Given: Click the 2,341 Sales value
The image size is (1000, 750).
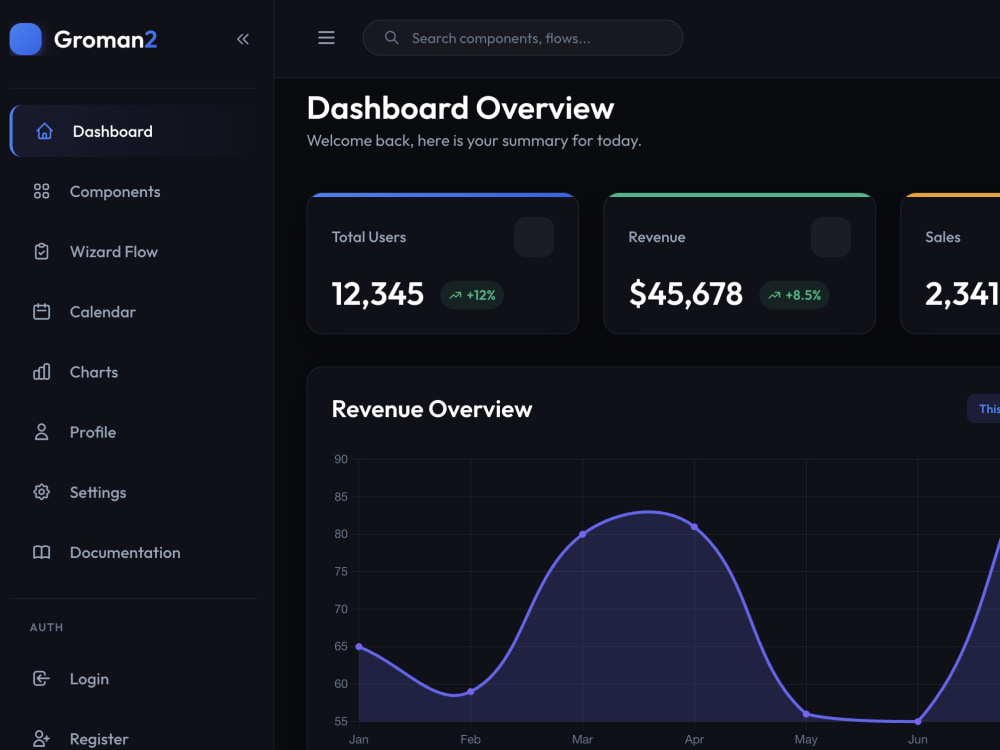Looking at the screenshot, I should 962,294.
